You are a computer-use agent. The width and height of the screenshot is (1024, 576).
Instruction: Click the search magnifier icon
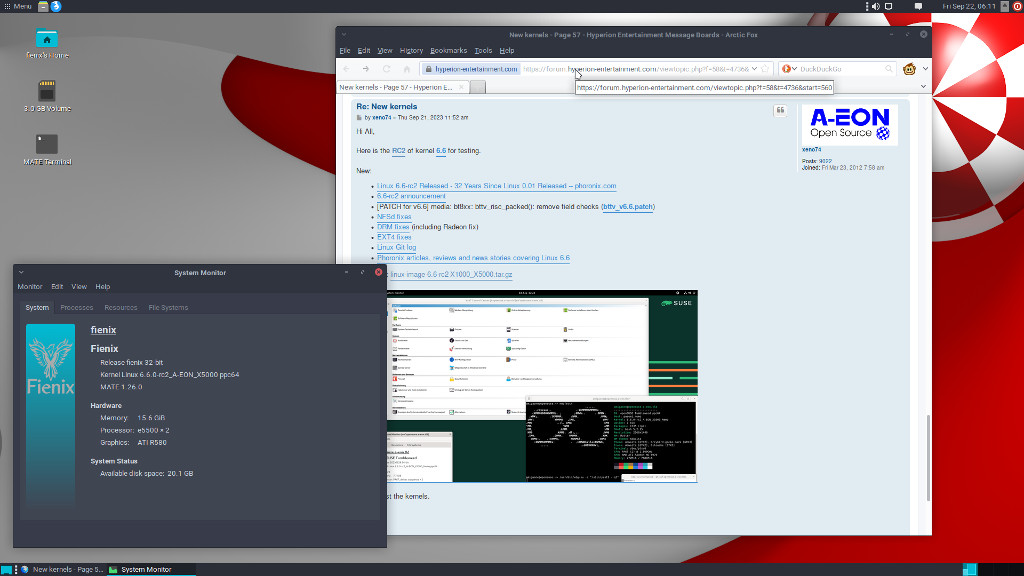tap(889, 69)
